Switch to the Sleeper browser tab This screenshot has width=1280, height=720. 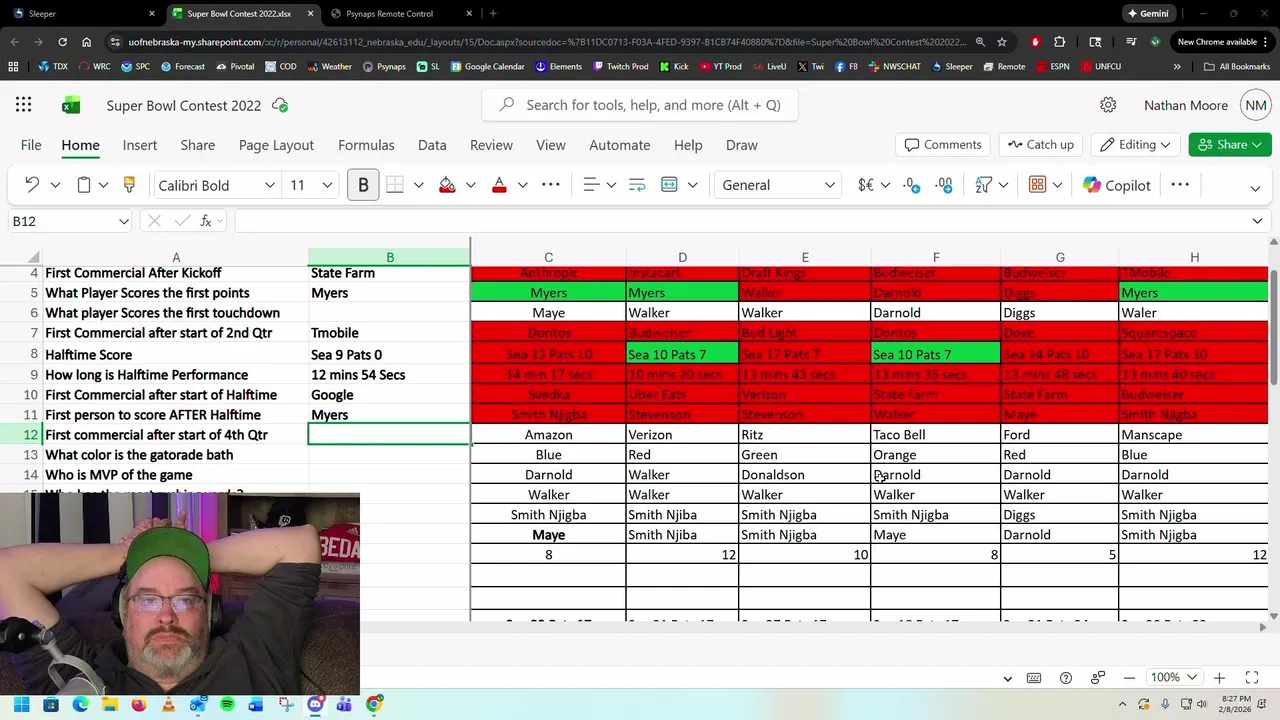click(x=82, y=14)
